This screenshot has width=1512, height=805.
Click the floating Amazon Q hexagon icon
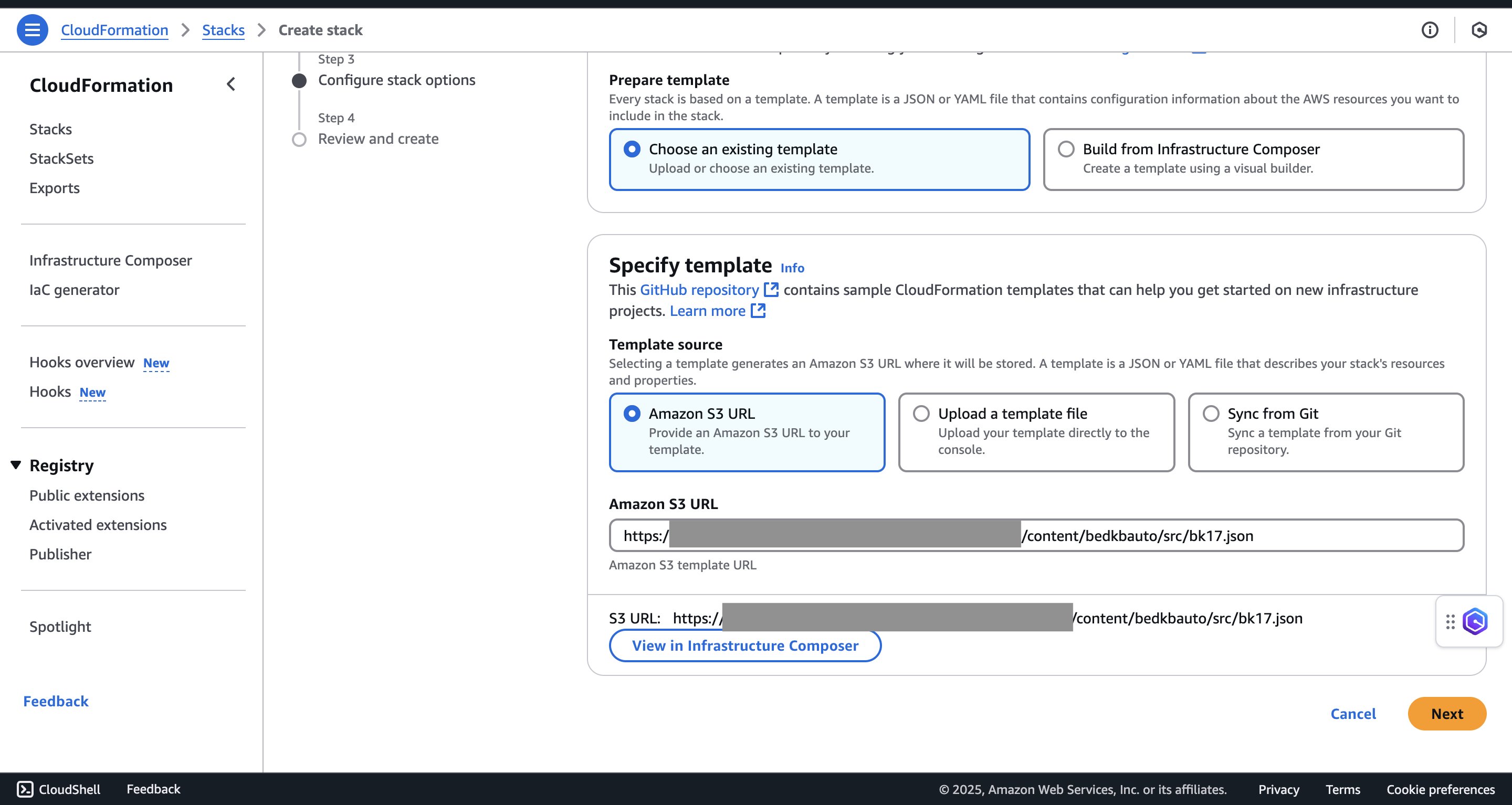pos(1475,621)
